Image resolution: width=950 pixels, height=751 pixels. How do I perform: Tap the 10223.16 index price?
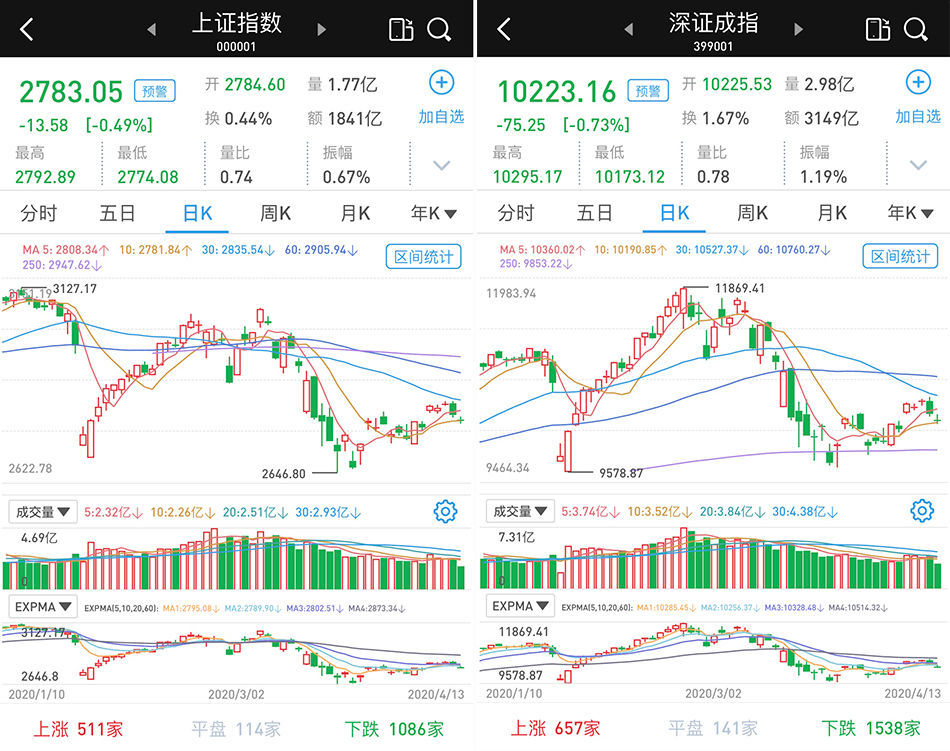pyautogui.click(x=556, y=92)
